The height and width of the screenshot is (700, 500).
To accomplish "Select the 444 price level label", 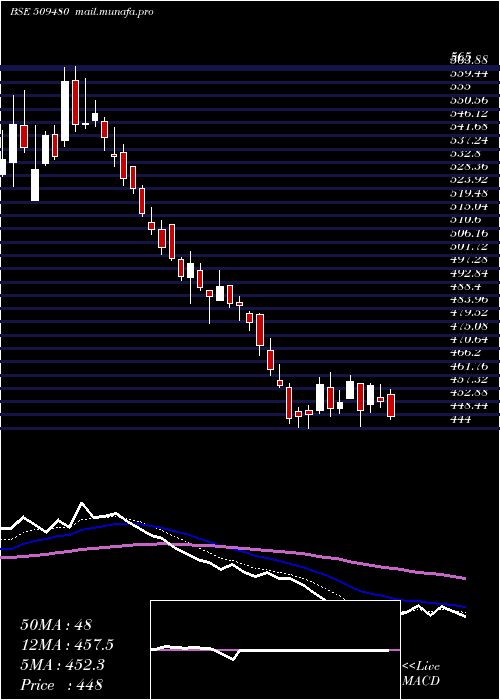I will coord(460,419).
